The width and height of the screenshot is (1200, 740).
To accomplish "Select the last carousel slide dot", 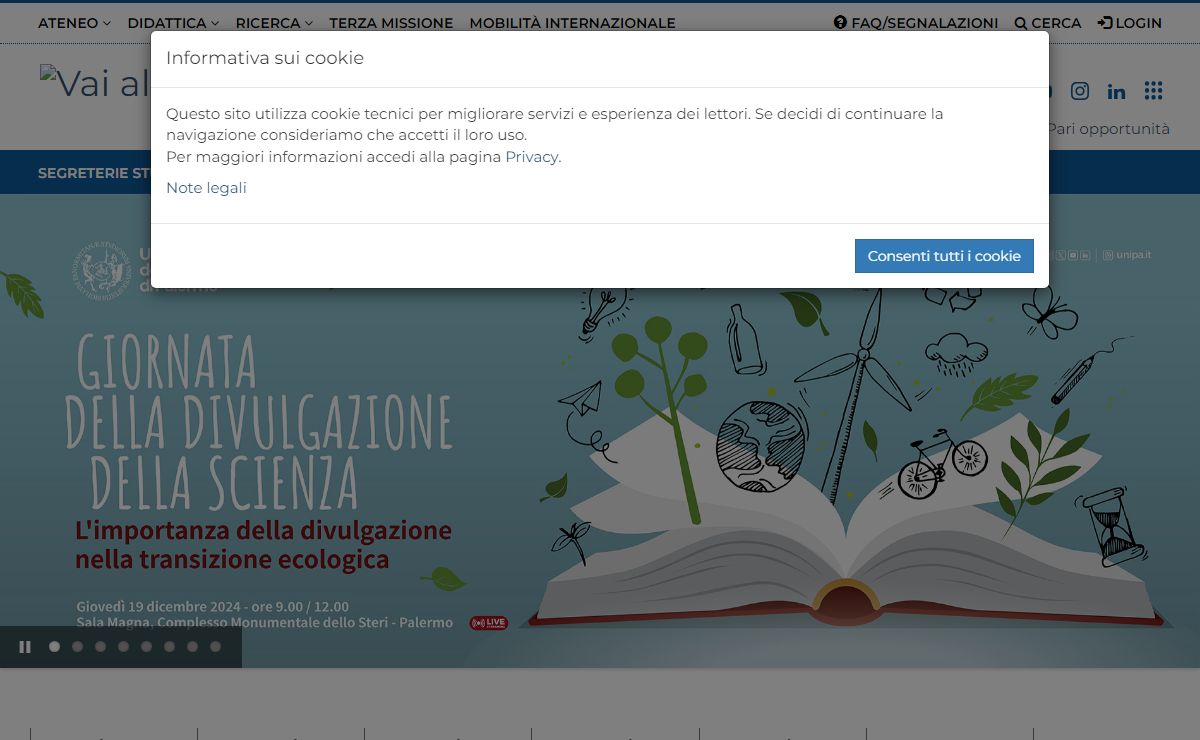I will tap(215, 647).
